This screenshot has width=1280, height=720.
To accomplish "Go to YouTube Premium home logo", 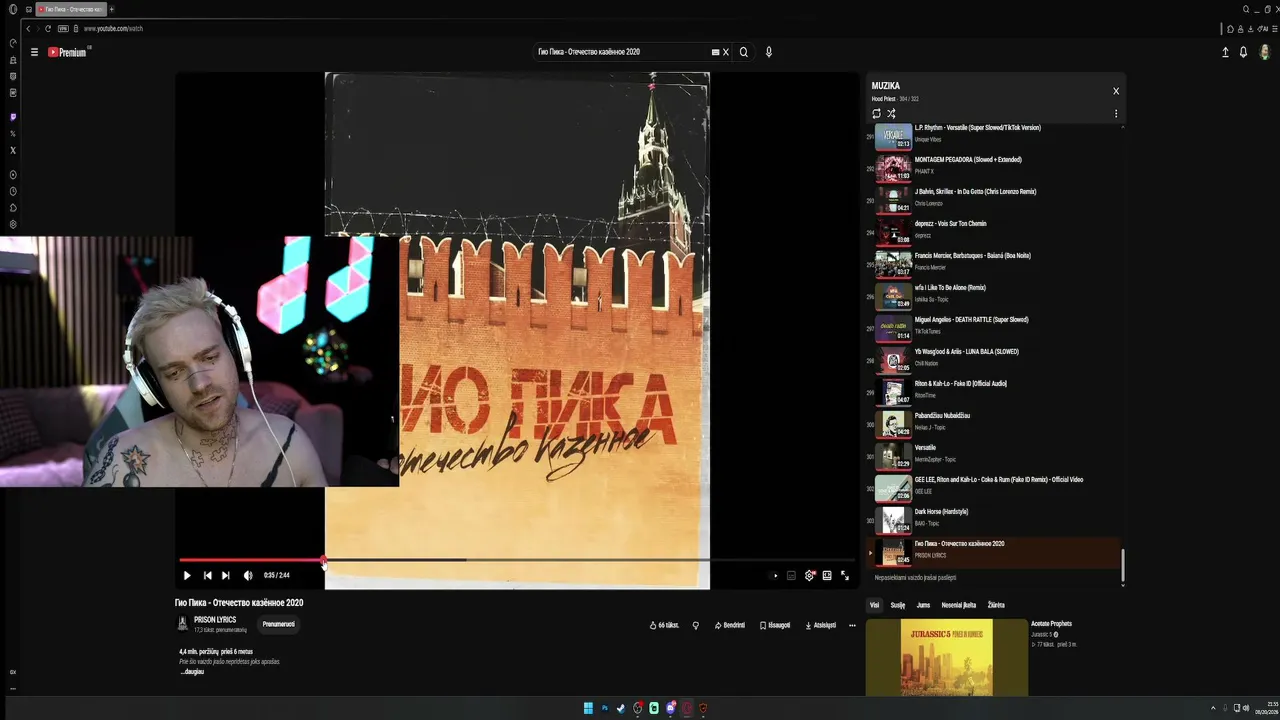I will [69, 52].
